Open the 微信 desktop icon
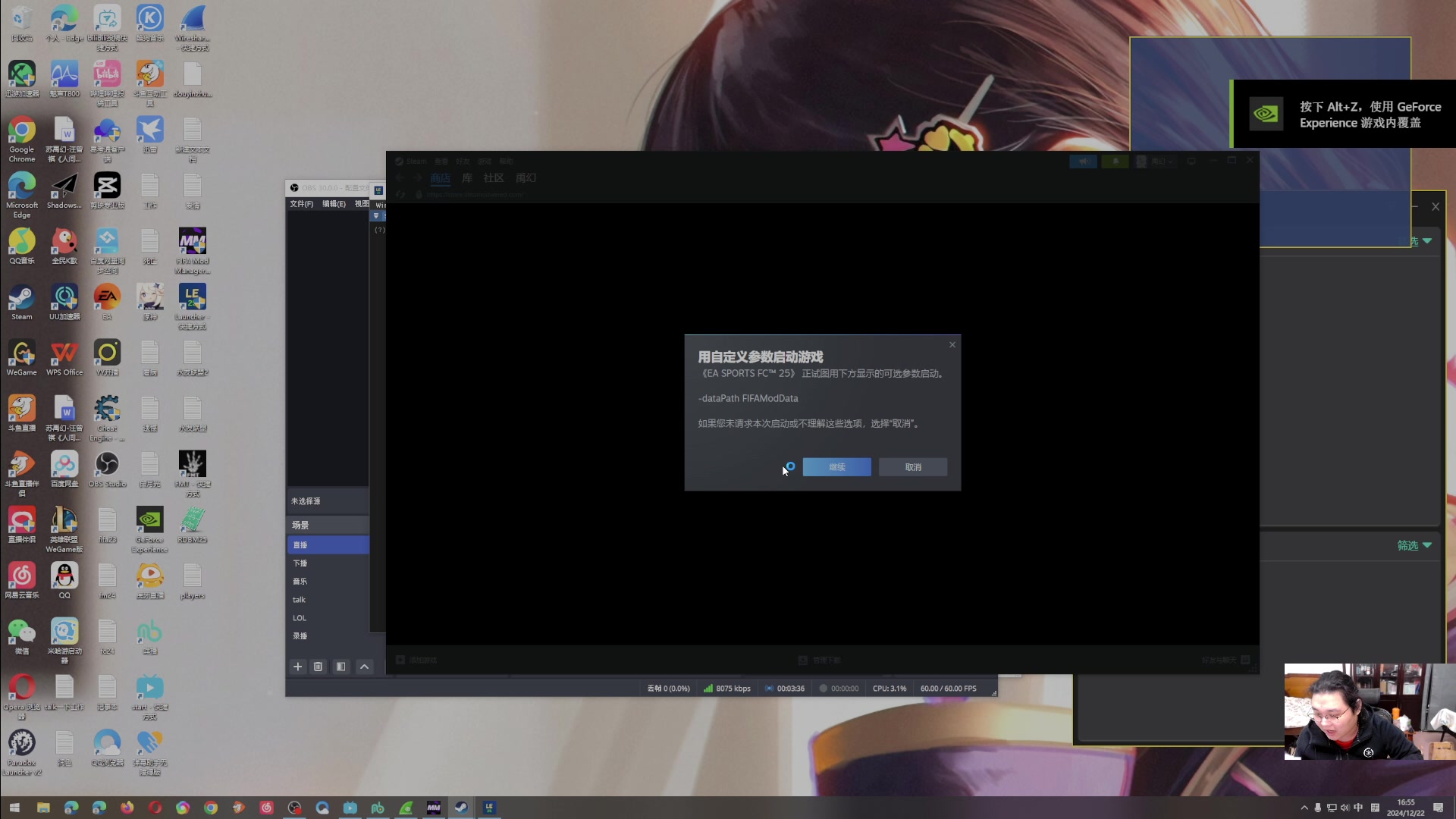Viewport: 1456px width, 819px height. (21, 637)
